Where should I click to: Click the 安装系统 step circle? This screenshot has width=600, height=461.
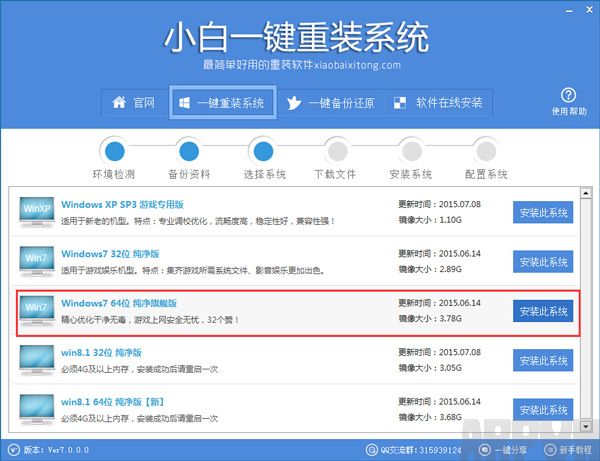(410, 151)
